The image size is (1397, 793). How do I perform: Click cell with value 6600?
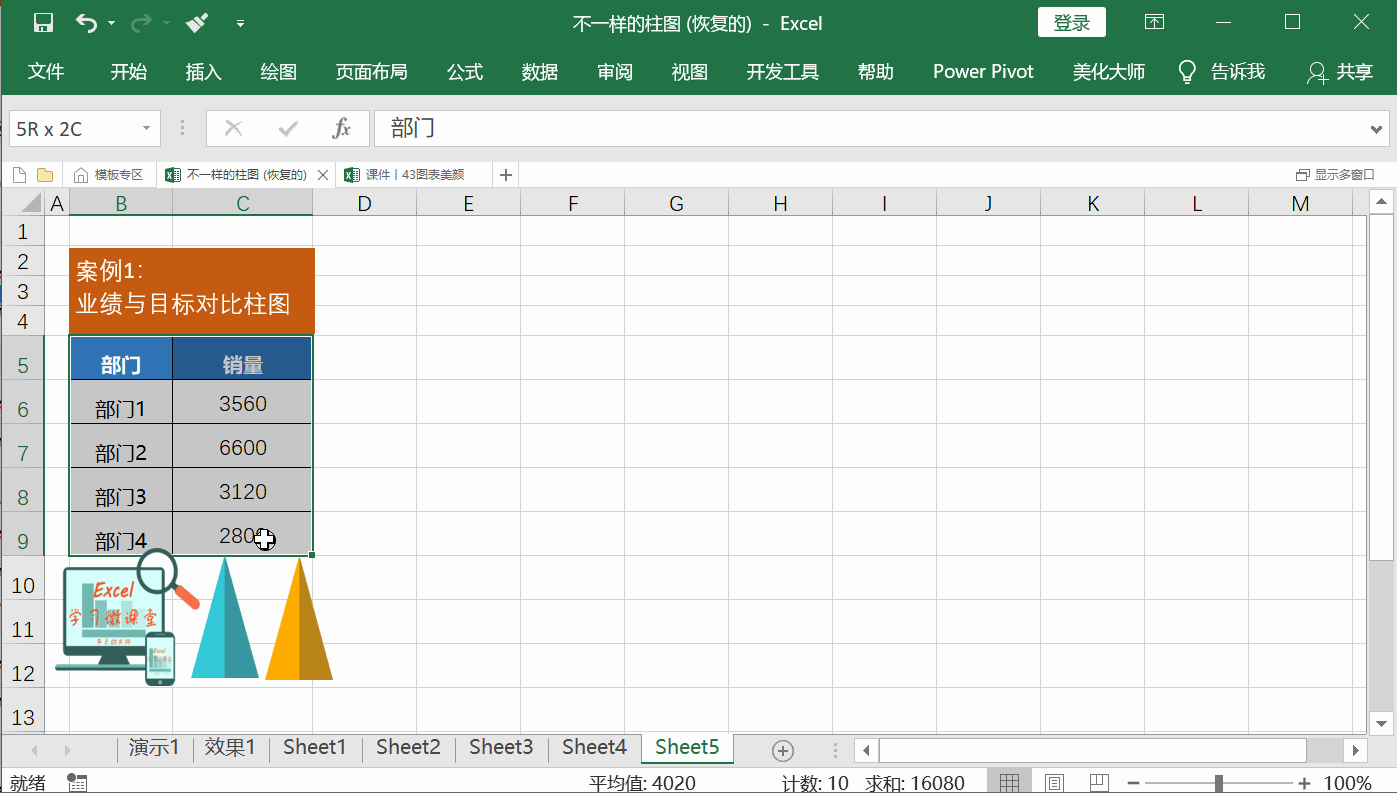[x=242, y=446]
